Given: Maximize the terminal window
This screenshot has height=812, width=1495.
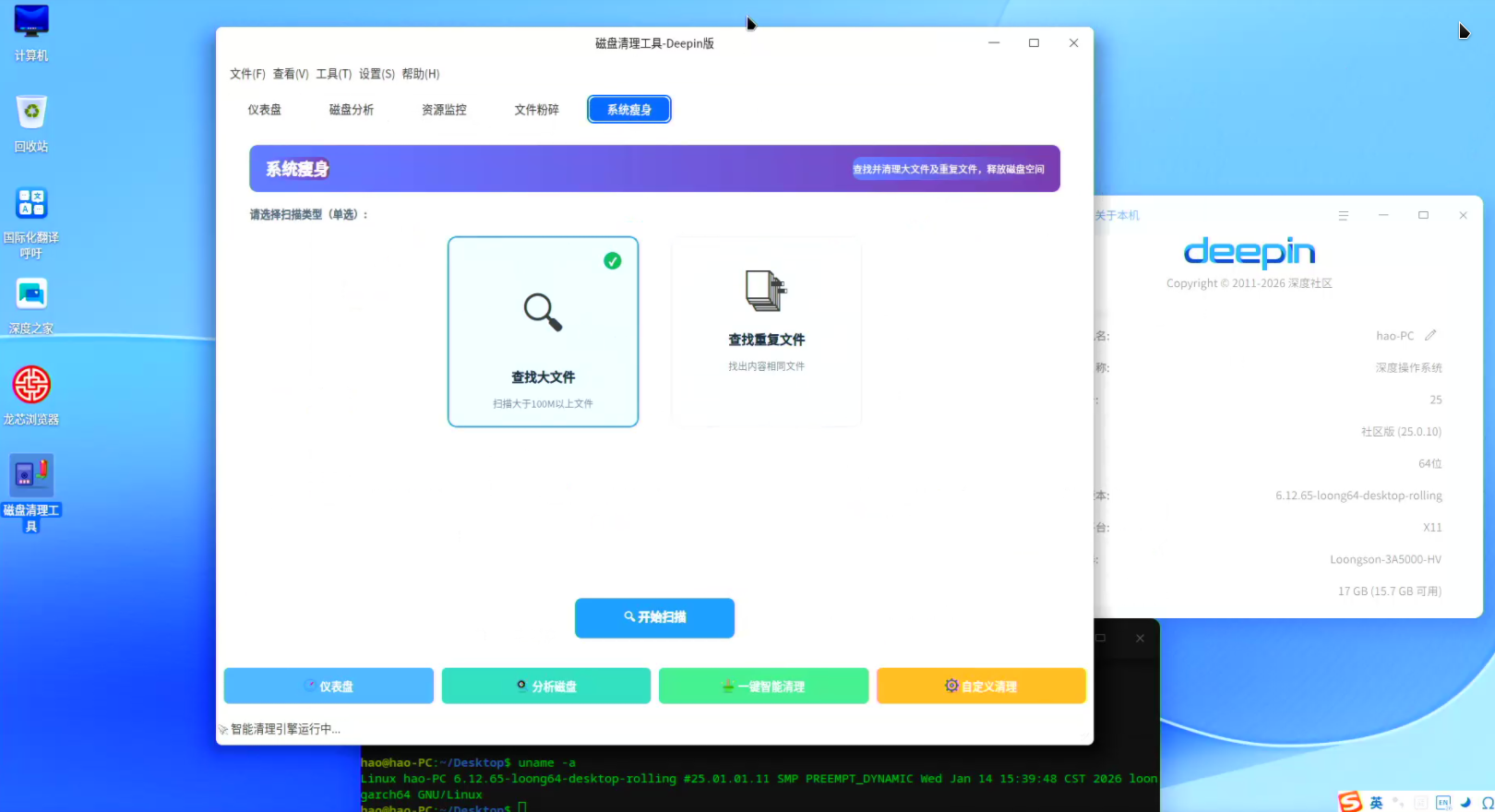Looking at the screenshot, I should coord(1101,638).
